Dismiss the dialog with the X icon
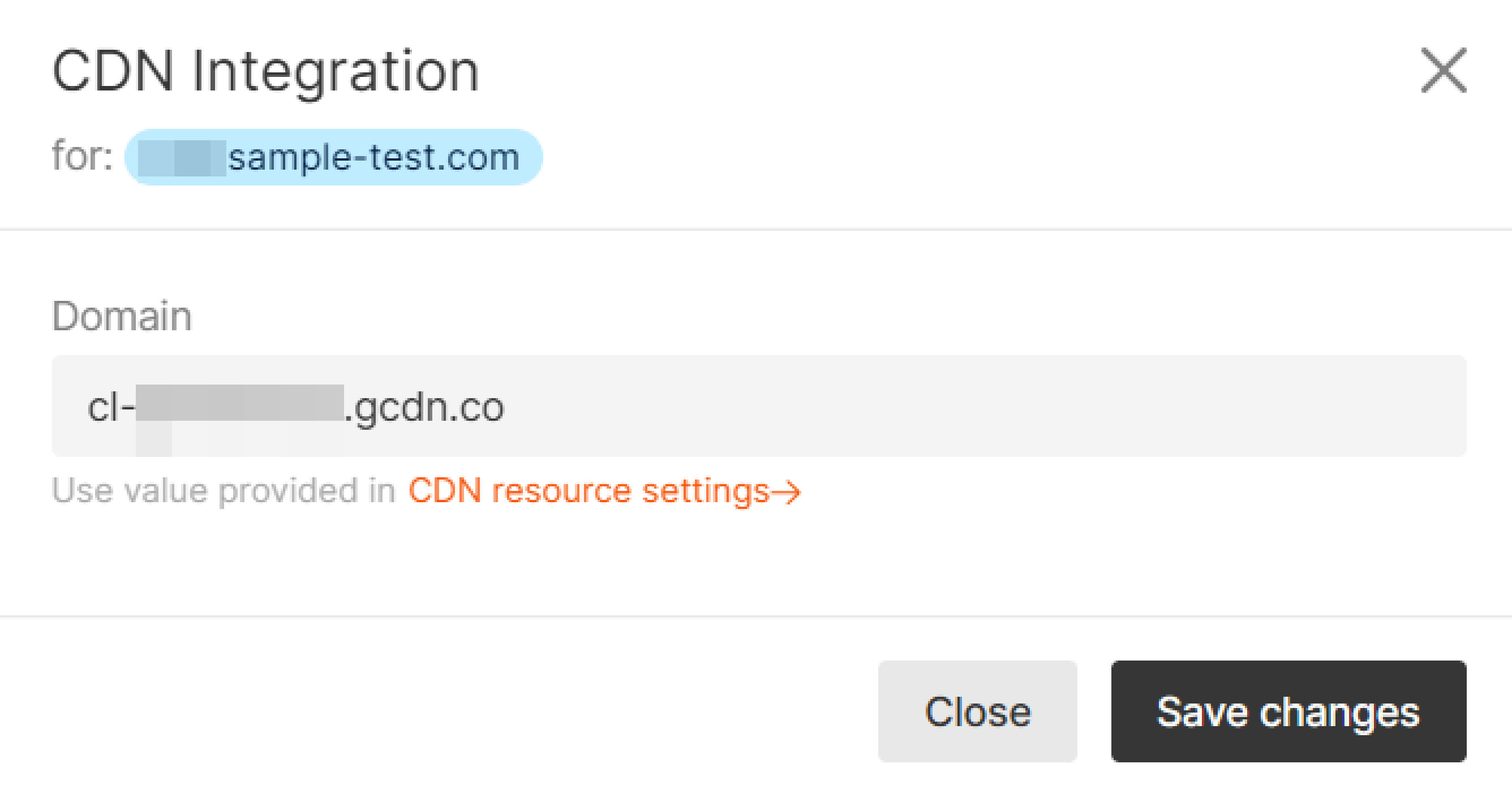Screen dimensions: 1512x794 click(1444, 70)
